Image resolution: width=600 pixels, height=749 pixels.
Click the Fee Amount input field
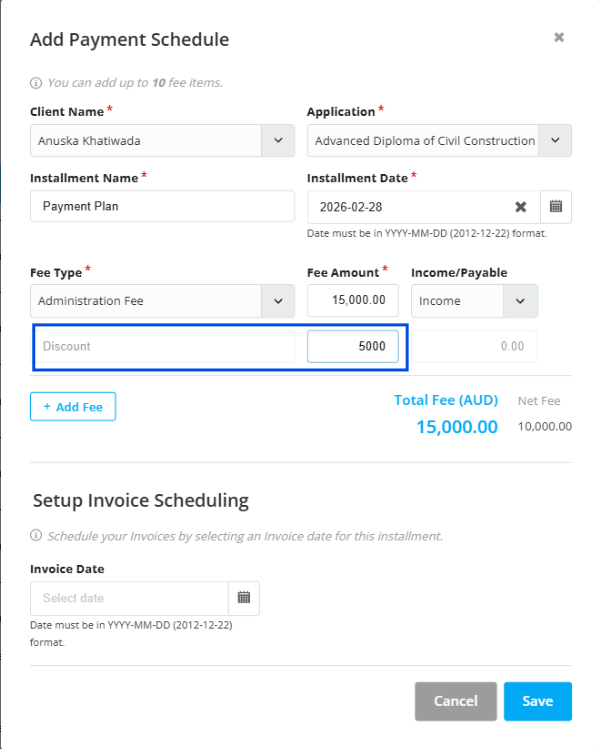coord(353,301)
